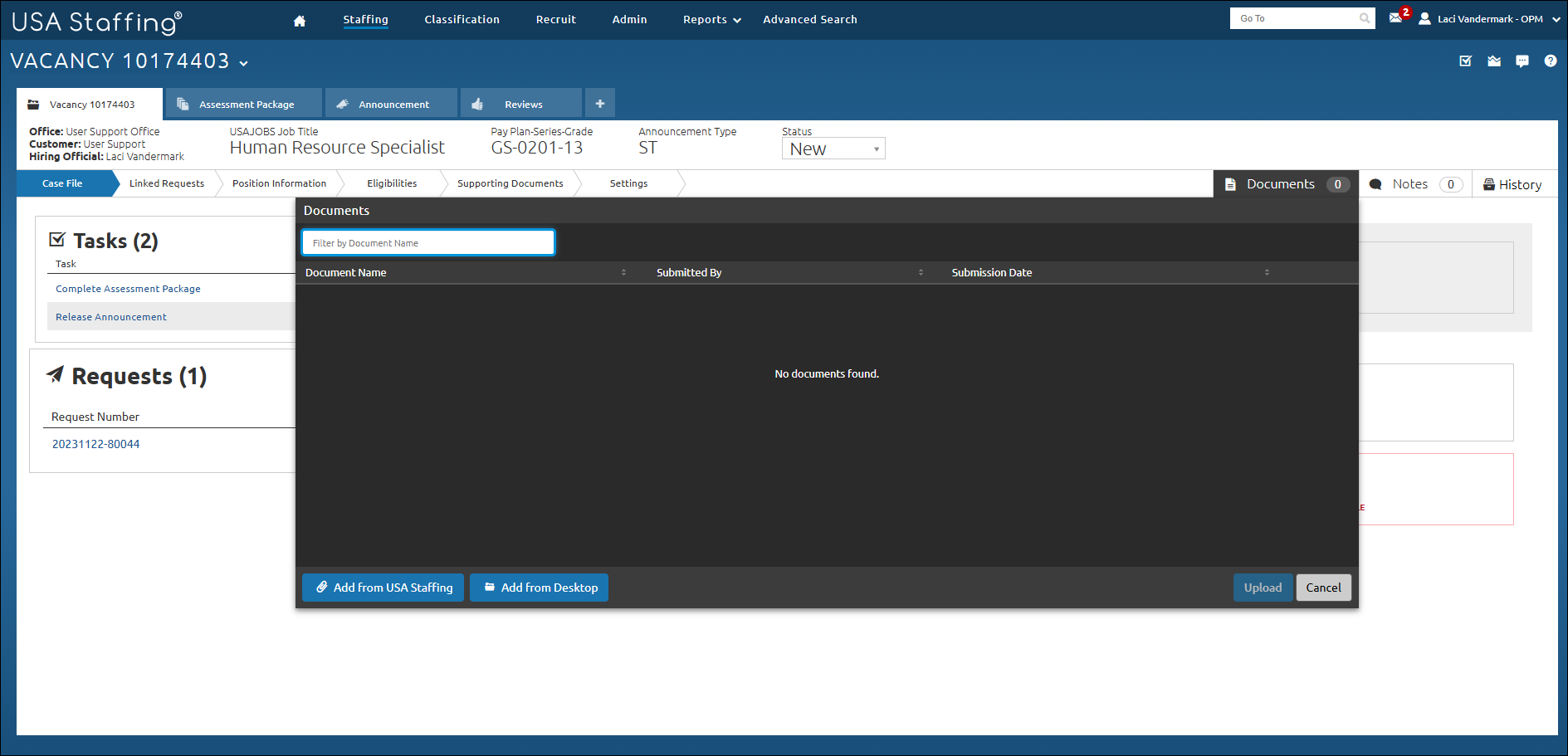Click the search magnifier in Go To
The image size is (1568, 756).
[x=1365, y=18]
